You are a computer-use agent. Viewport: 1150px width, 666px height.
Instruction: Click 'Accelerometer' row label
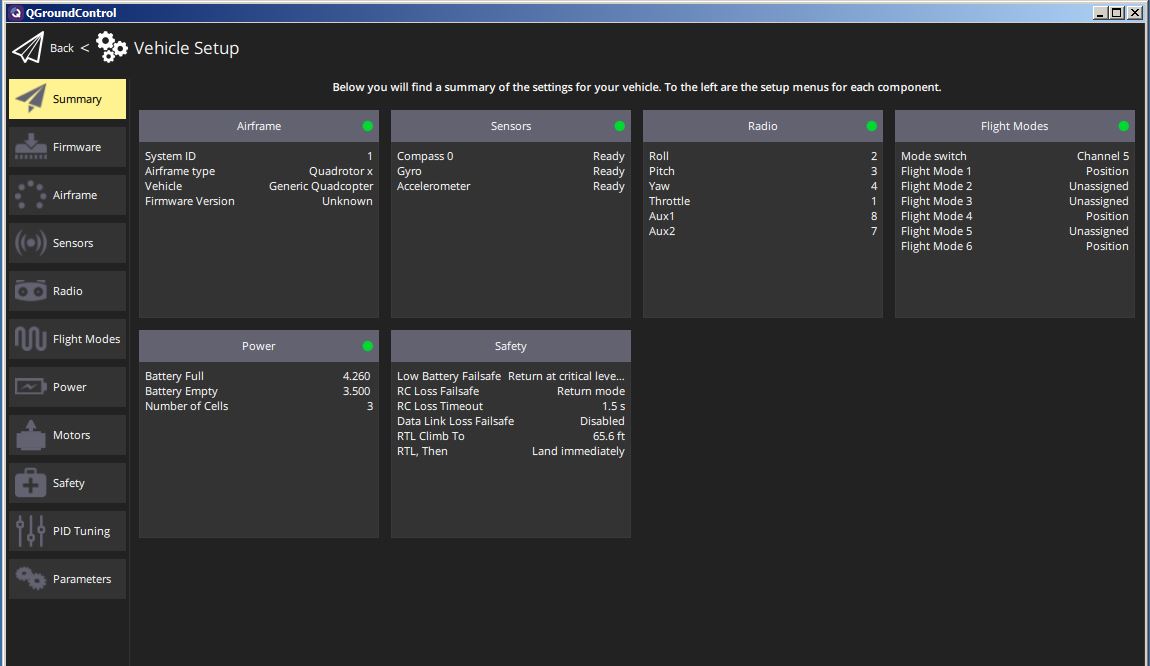coord(433,186)
